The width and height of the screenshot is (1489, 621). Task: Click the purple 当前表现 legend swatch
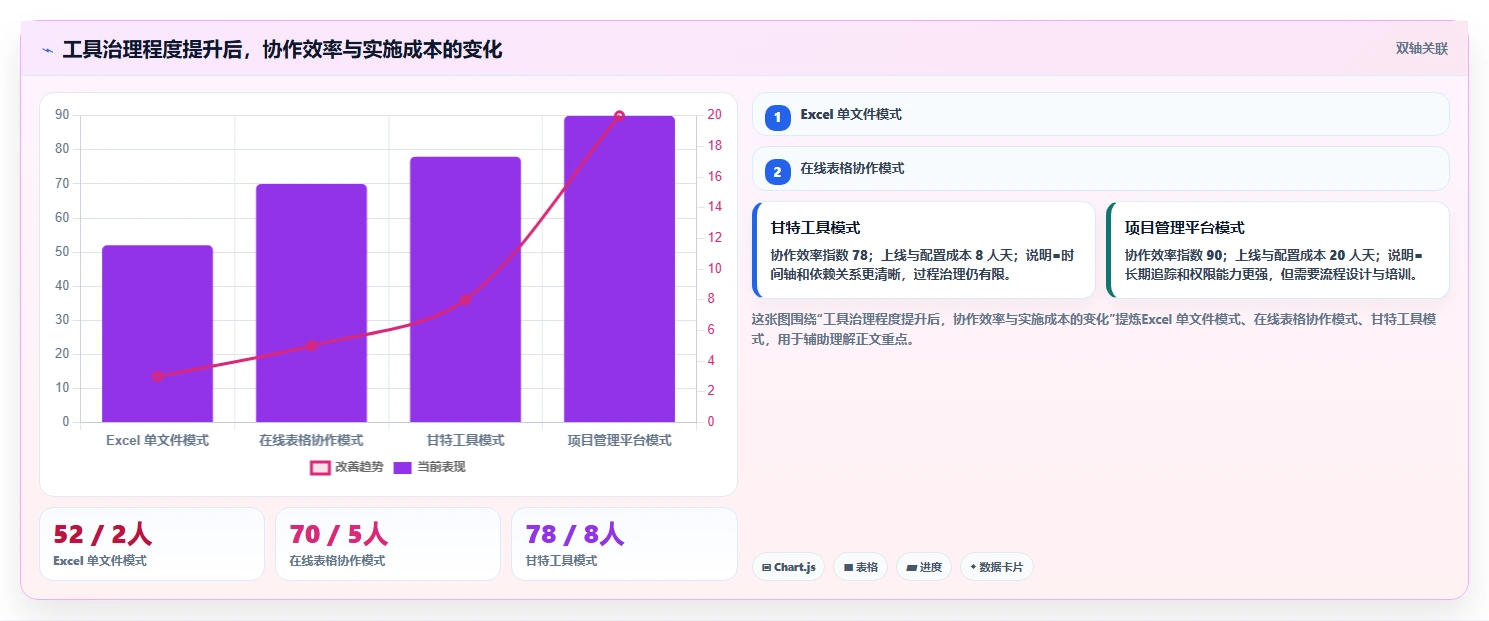(x=403, y=467)
